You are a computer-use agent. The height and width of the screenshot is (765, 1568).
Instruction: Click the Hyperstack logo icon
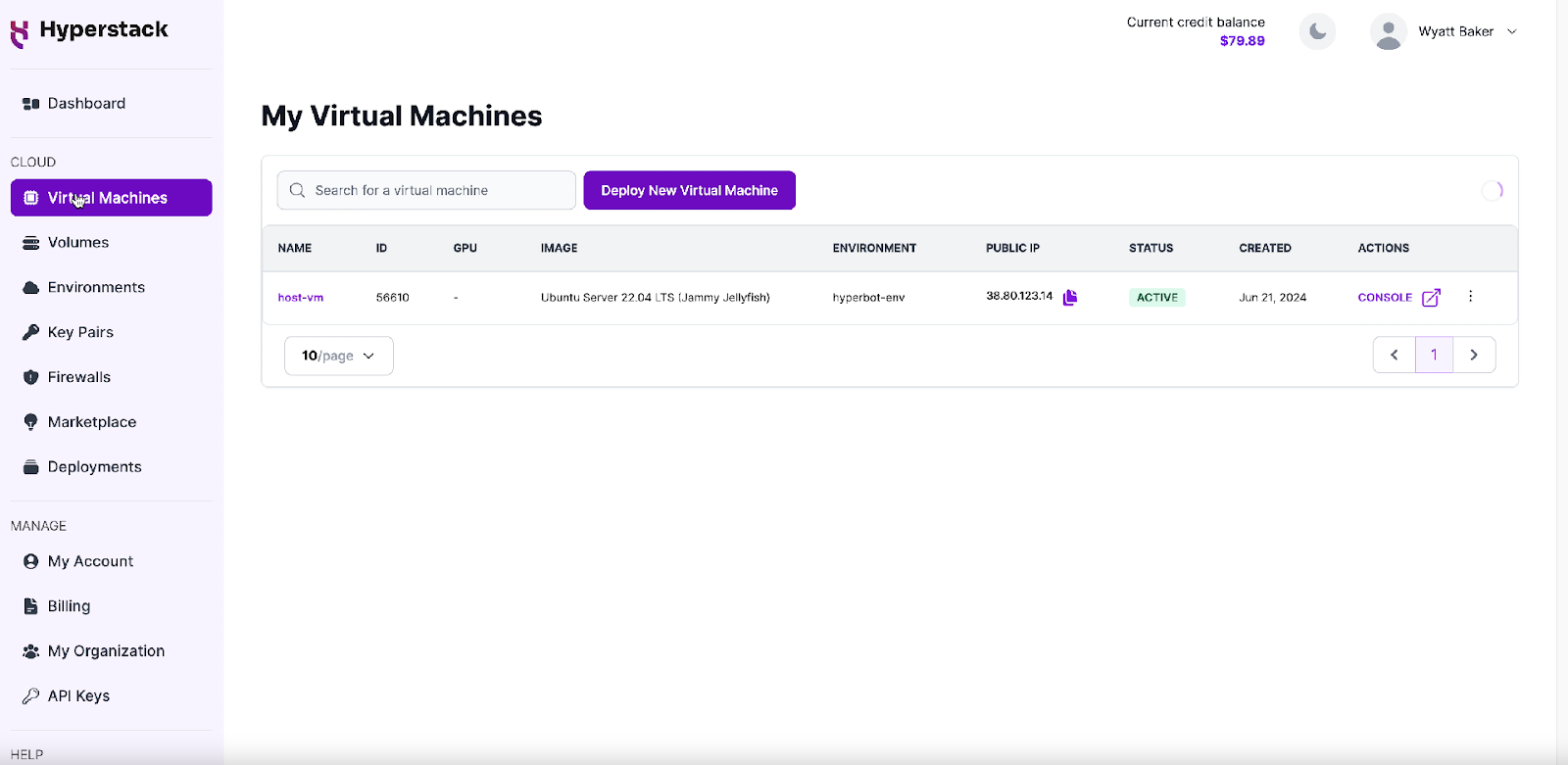coord(20,33)
